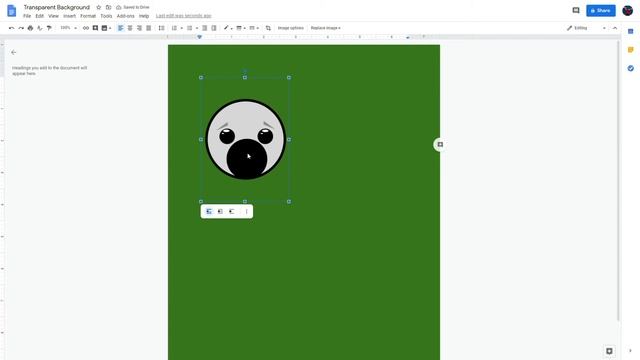The height and width of the screenshot is (360, 640).
Task: Open the Keep notes side panel
Action: 631,50
